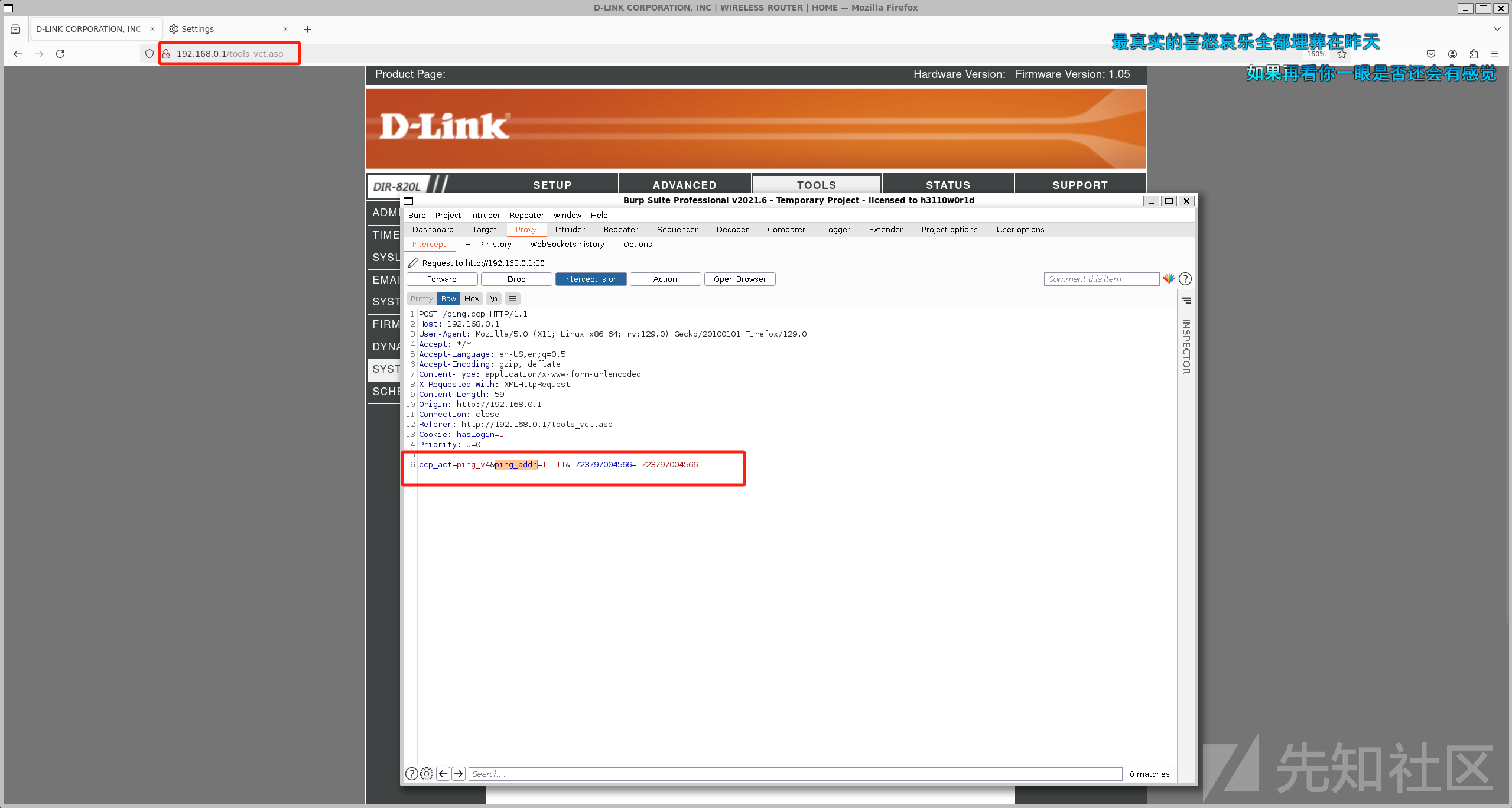Image resolution: width=1512 pixels, height=808 pixels.
Task: Go to previous search match arrow
Action: (x=443, y=774)
